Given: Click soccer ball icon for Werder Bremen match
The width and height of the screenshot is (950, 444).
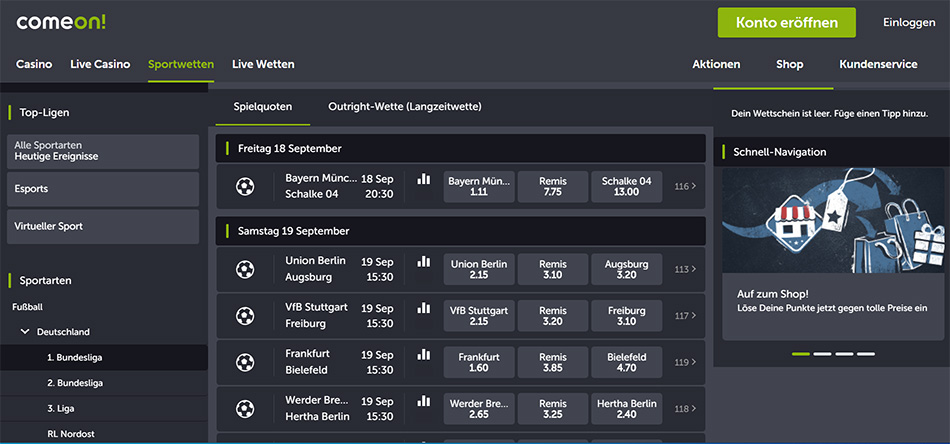Looking at the screenshot, I should click(x=245, y=409).
